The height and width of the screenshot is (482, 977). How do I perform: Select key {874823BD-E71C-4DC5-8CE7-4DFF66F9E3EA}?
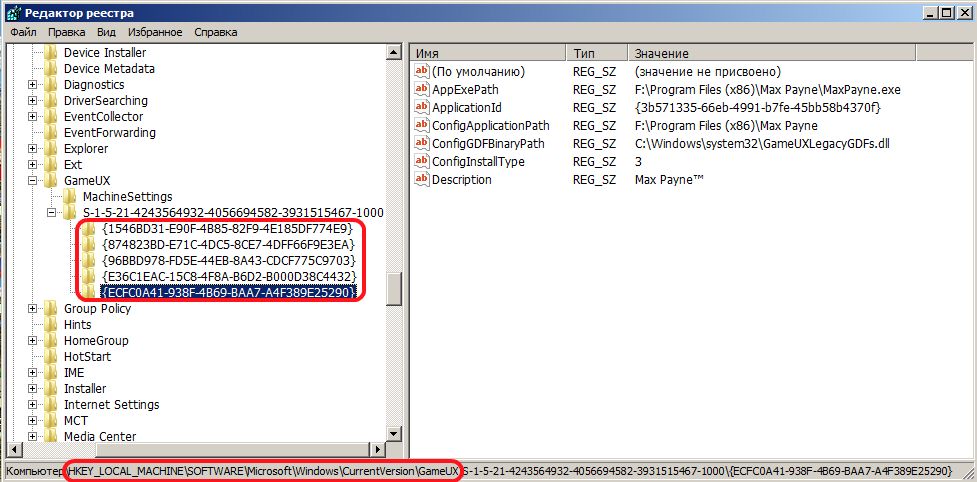pyautogui.click(x=228, y=245)
